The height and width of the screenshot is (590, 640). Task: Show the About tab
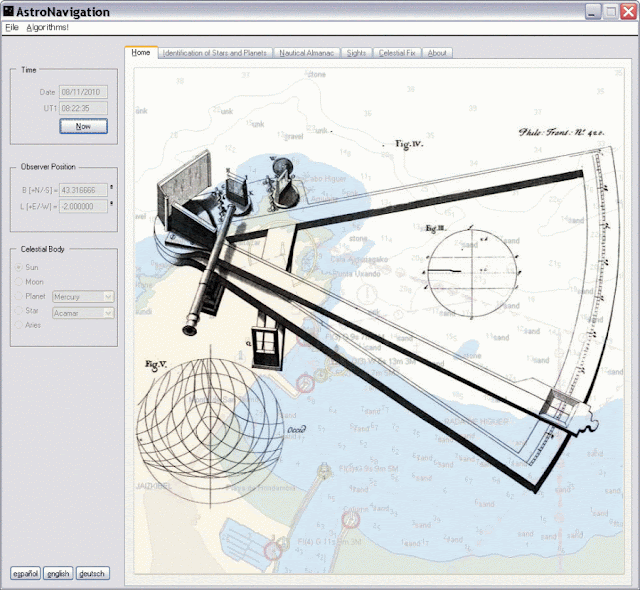tap(437, 53)
